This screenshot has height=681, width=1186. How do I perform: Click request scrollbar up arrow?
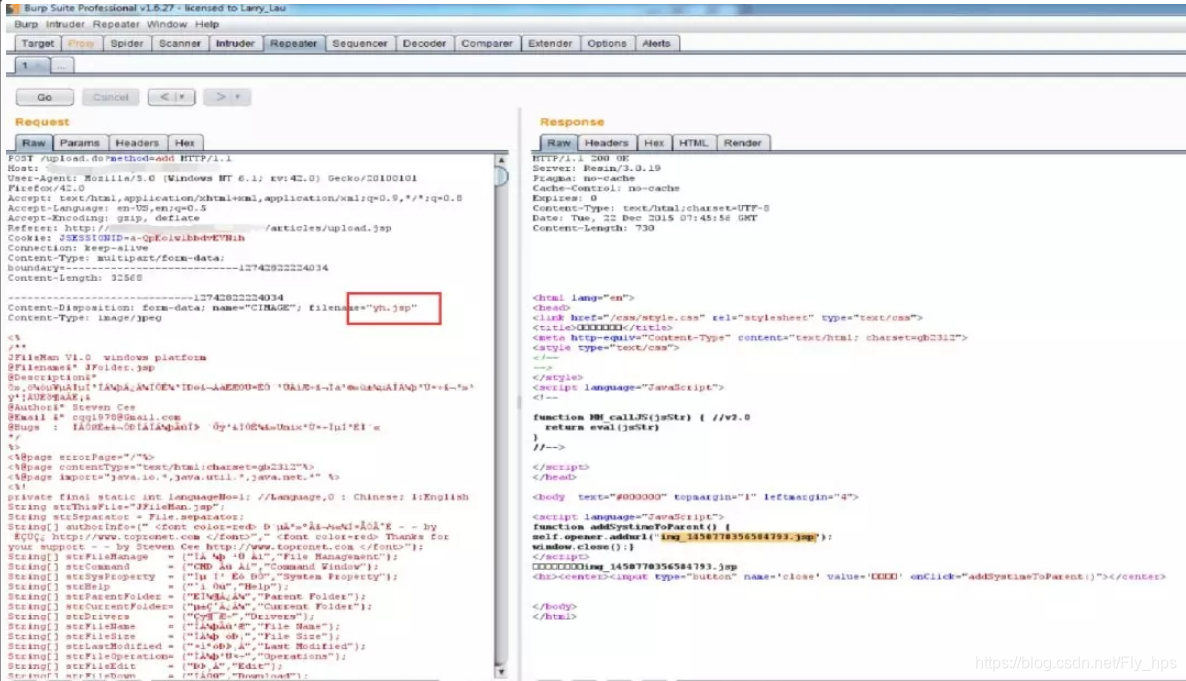pyautogui.click(x=501, y=160)
